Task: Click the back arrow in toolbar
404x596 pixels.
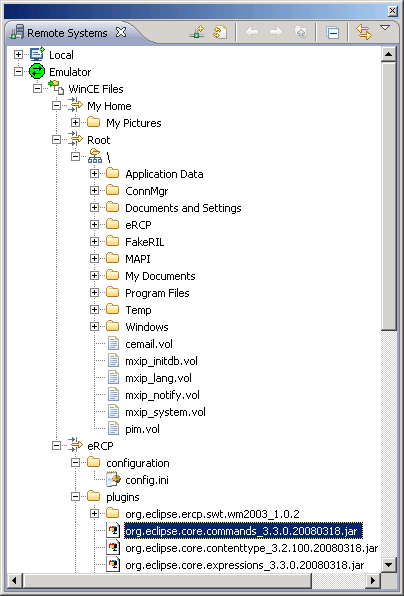Action: click(252, 33)
